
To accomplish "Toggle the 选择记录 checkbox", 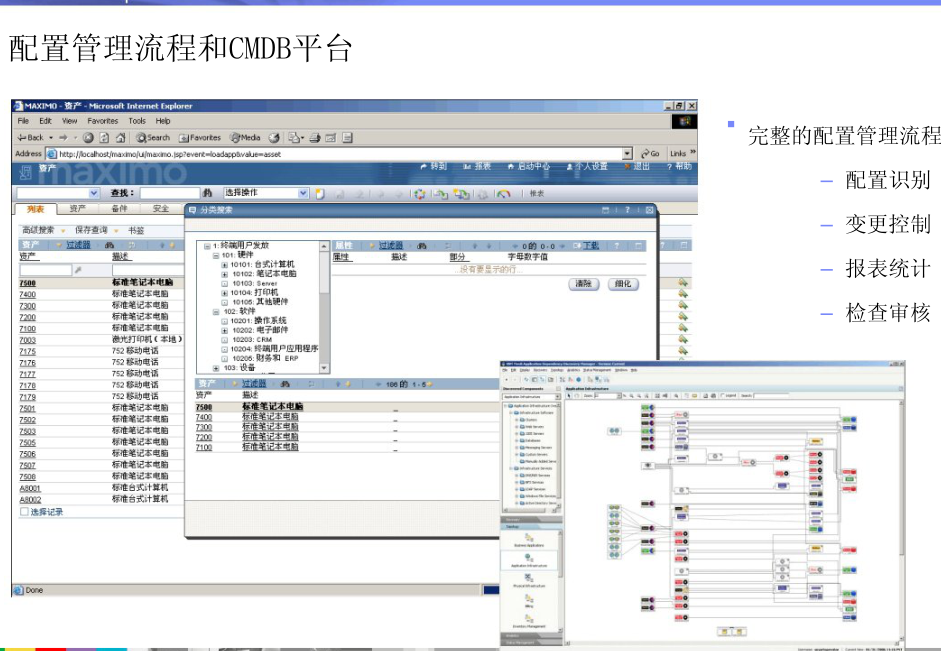I will point(25,511).
